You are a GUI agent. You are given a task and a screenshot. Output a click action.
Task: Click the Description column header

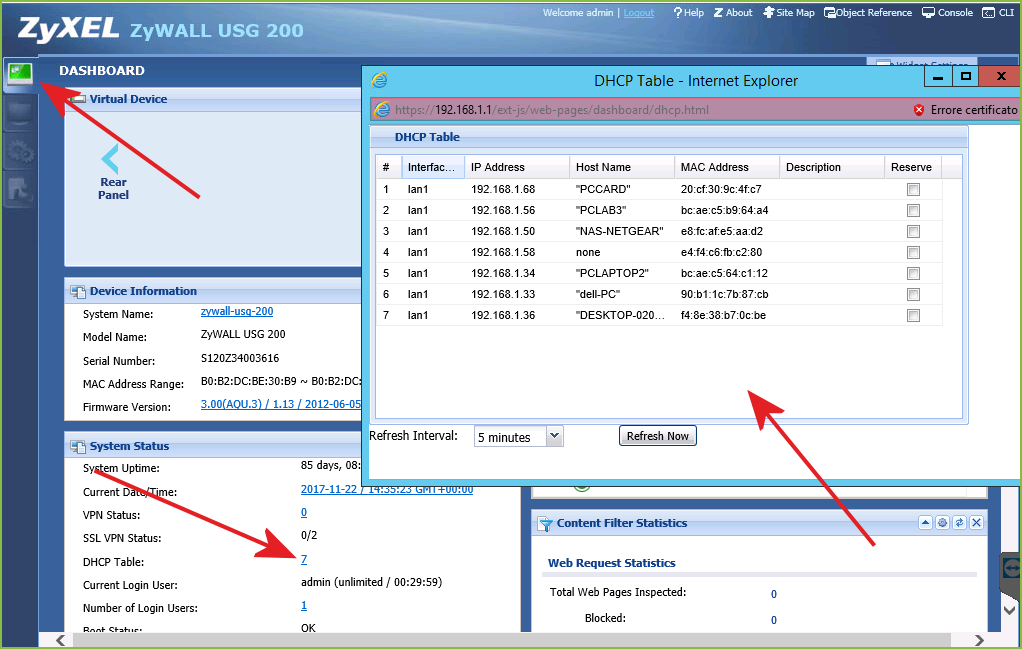(832, 167)
